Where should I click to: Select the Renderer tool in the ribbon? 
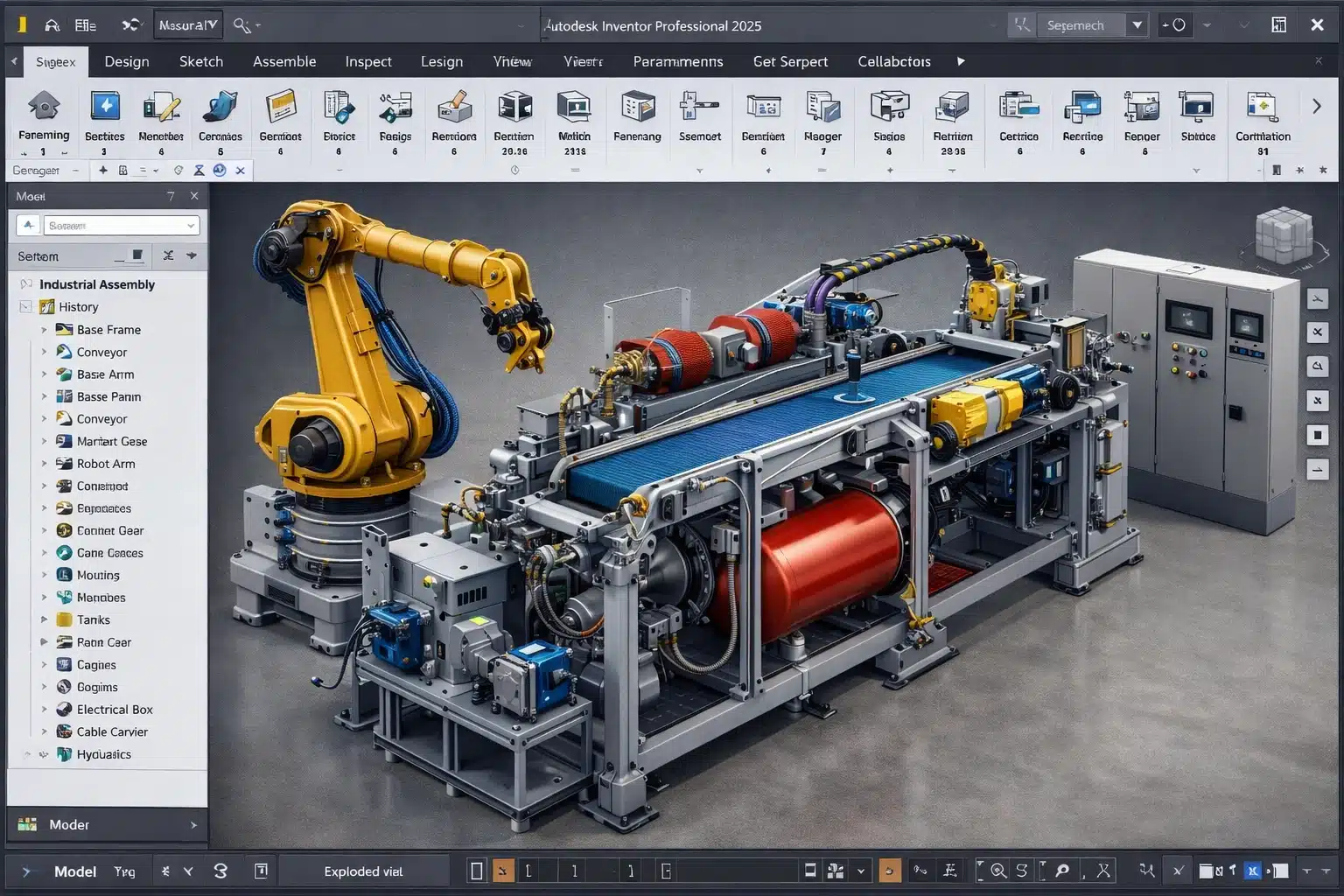(x=1141, y=114)
